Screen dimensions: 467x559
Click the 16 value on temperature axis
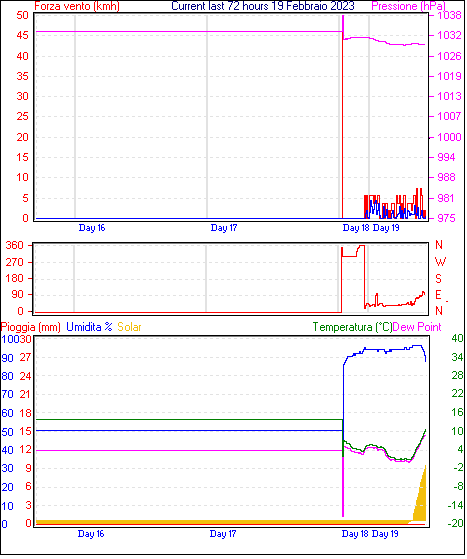(457, 412)
